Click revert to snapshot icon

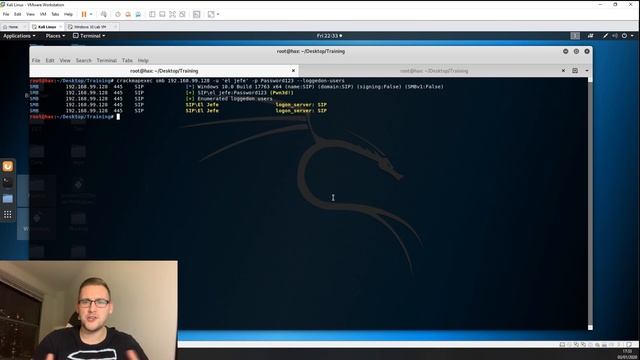coord(128,14)
